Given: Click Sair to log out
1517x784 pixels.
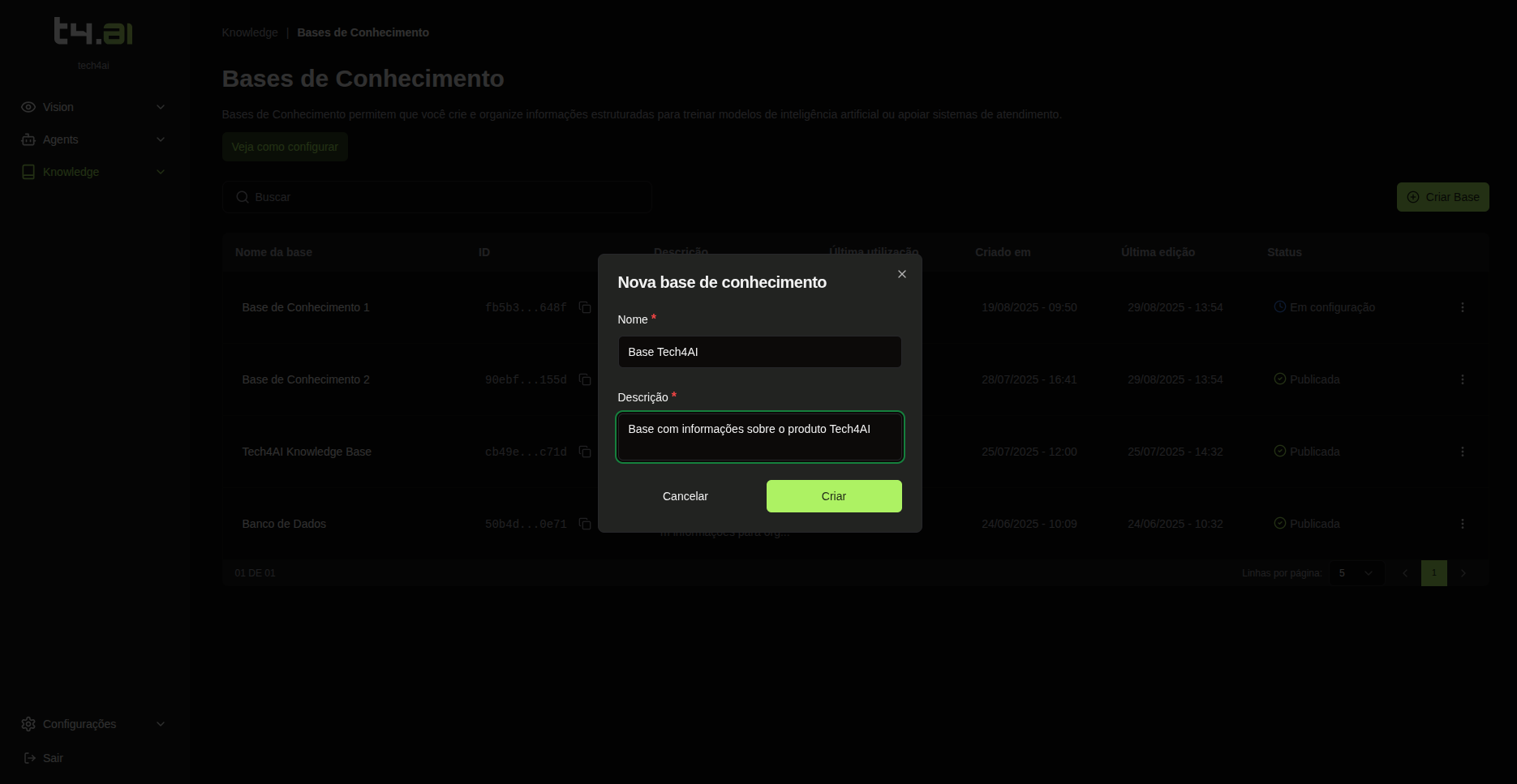Looking at the screenshot, I should coord(53,758).
